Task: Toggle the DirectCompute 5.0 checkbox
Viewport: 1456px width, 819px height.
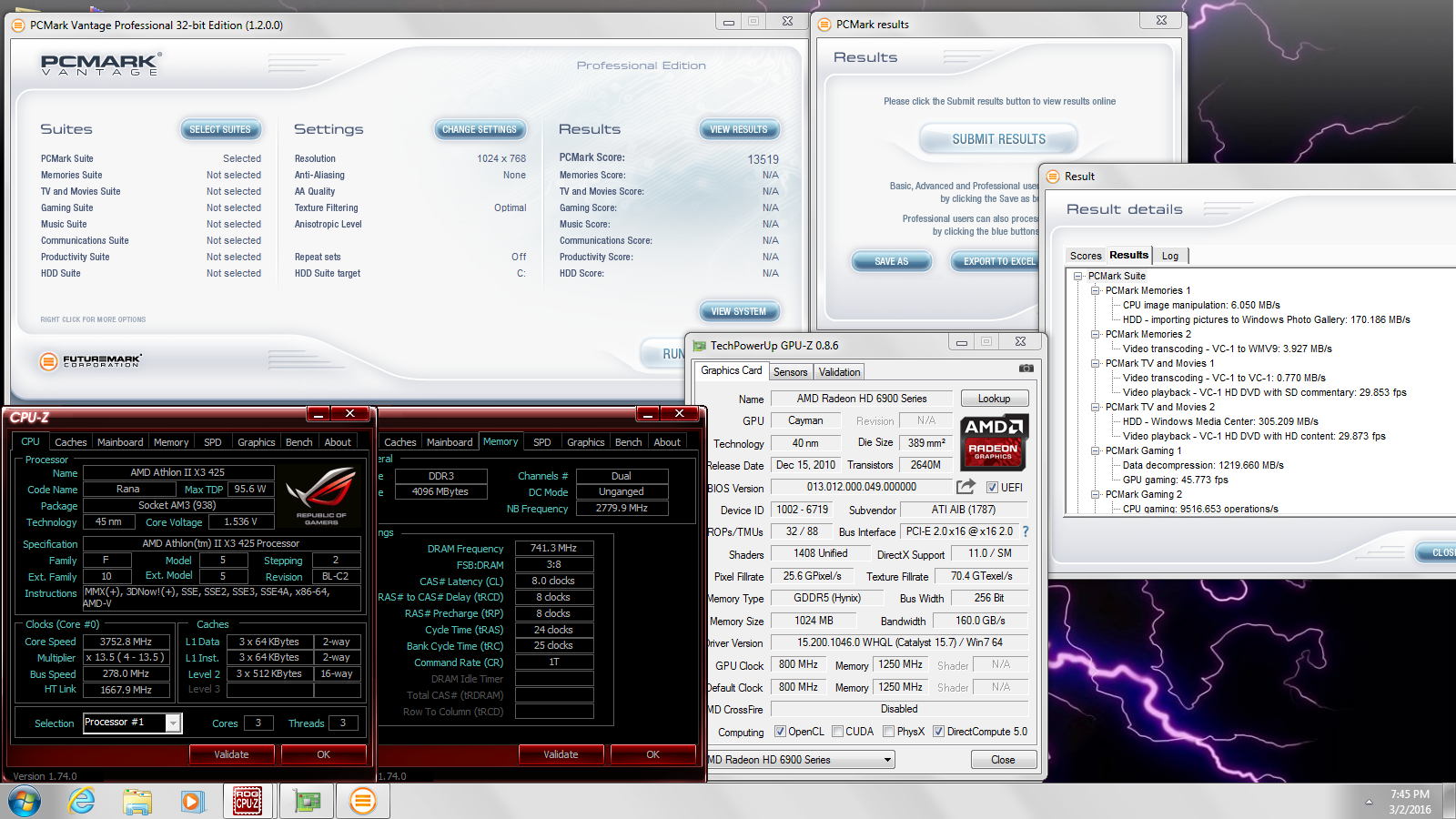Action: (x=938, y=732)
